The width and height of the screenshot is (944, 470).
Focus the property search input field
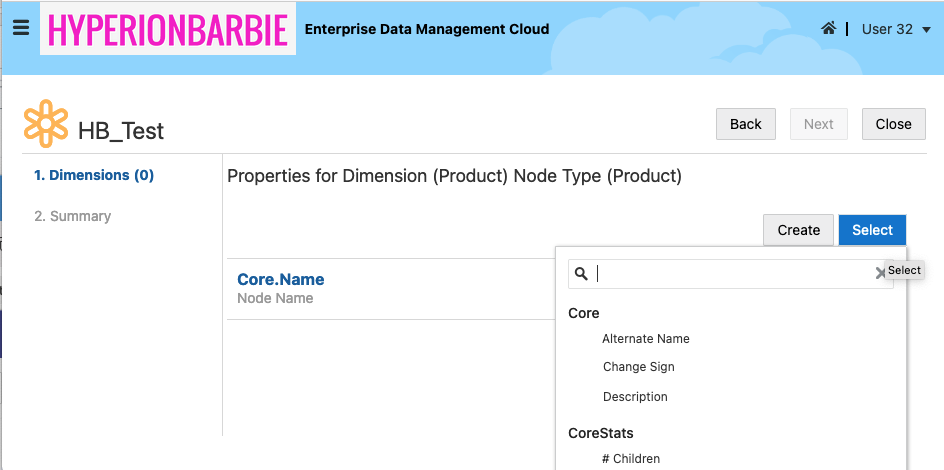(730, 274)
